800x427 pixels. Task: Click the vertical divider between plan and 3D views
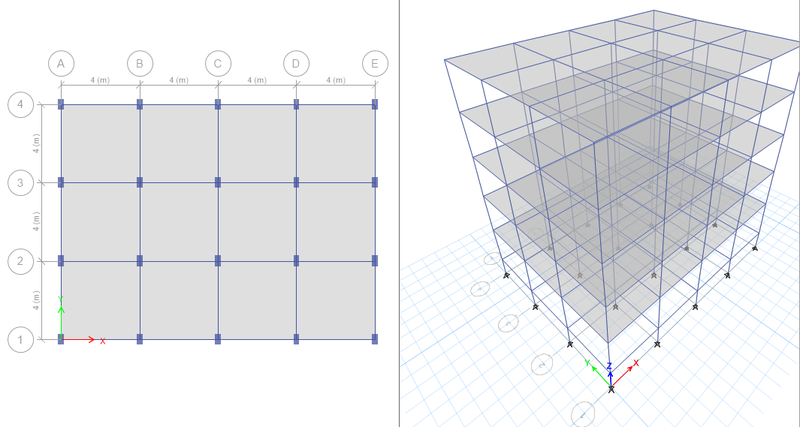click(399, 213)
